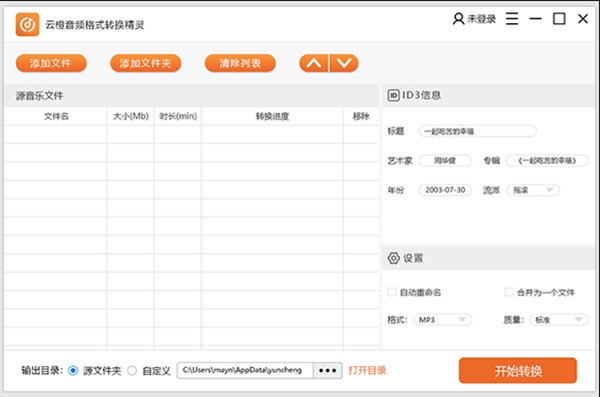This screenshot has height=397, width=600.
Task: Click the 艺术家 artist input field
Action: tap(445, 160)
